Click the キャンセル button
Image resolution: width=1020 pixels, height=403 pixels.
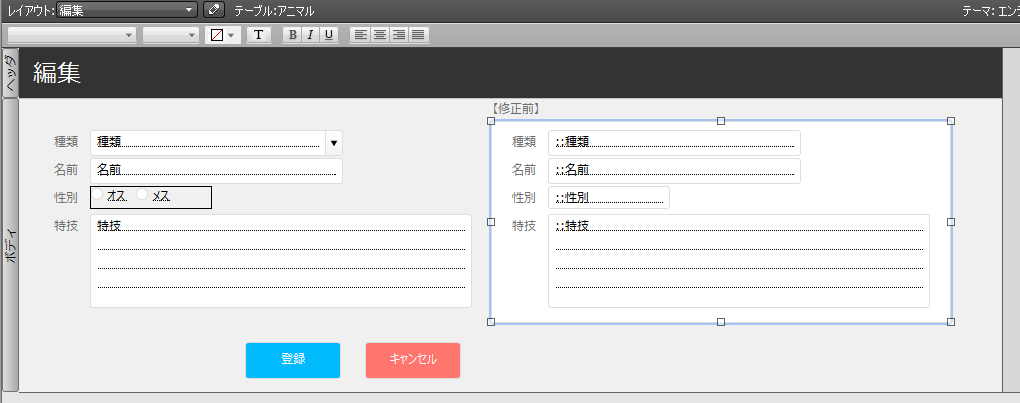coord(413,360)
